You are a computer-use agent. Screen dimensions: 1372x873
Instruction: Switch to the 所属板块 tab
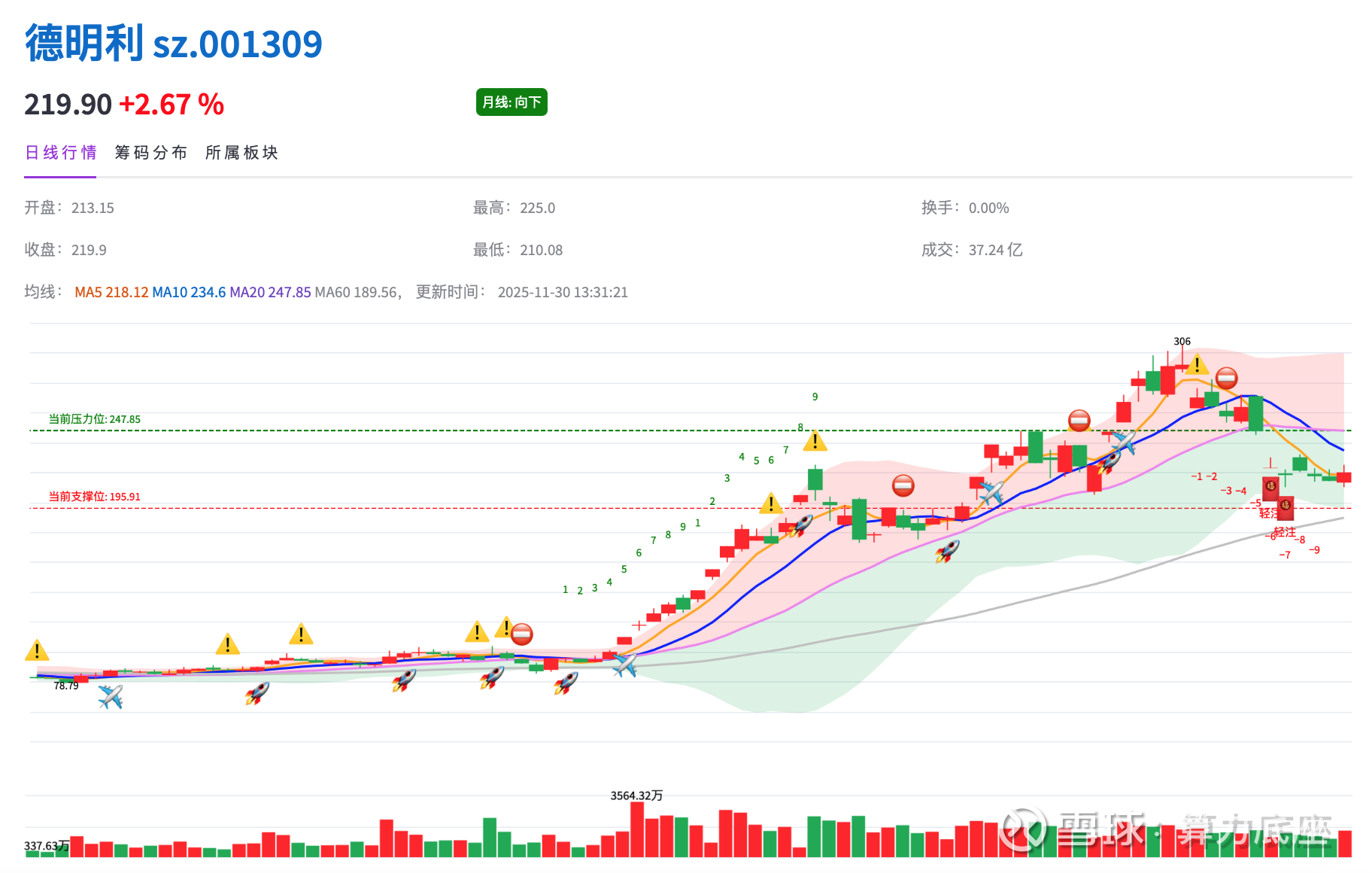pyautogui.click(x=241, y=153)
